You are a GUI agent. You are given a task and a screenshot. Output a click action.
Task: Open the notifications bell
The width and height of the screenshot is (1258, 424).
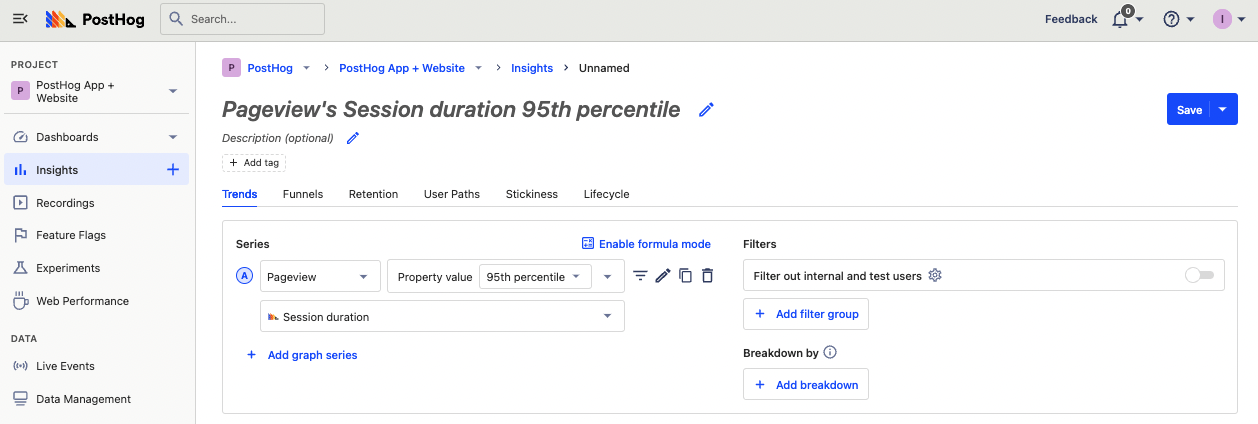tap(1120, 19)
